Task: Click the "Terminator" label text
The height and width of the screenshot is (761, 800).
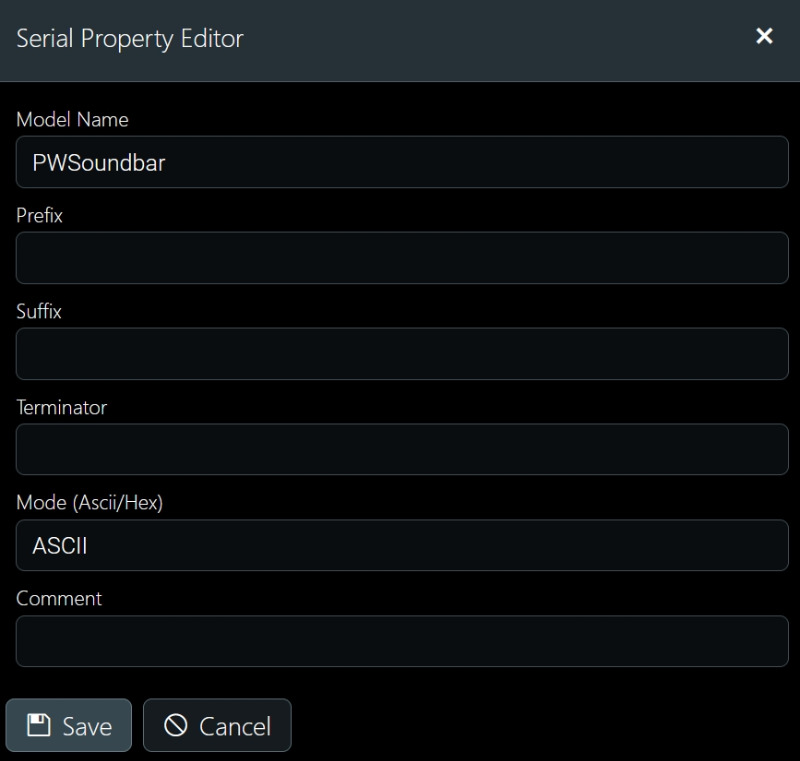Action: (62, 407)
